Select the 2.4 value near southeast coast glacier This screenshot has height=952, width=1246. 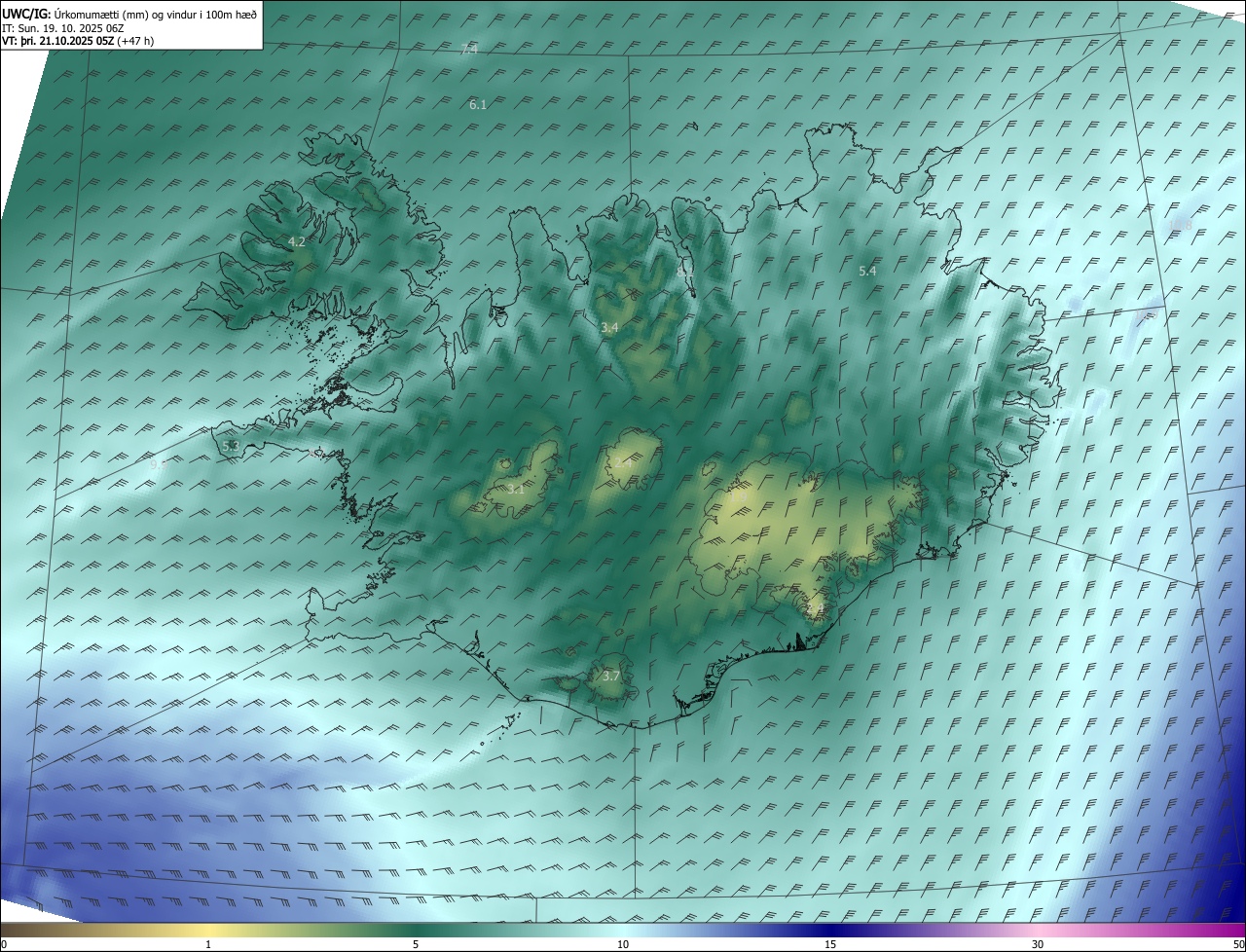(815, 609)
